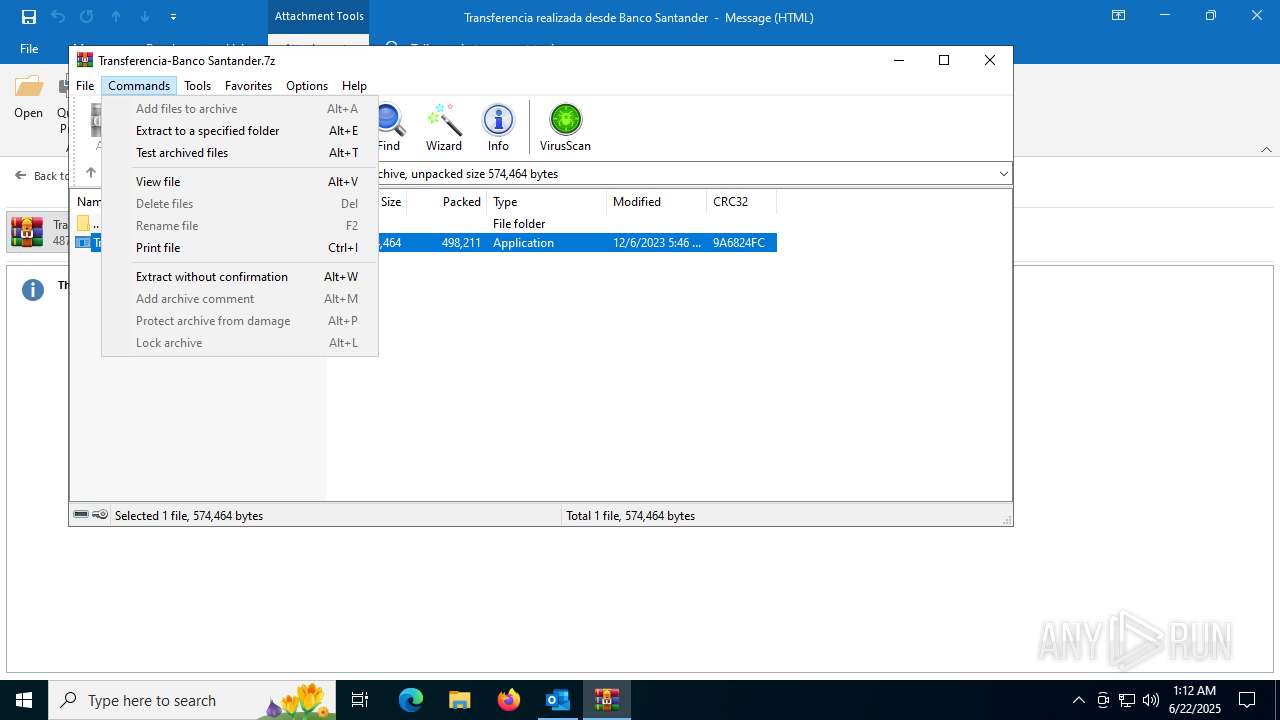Switch to WinRAR on the taskbar
The image size is (1280, 720).
(606, 700)
